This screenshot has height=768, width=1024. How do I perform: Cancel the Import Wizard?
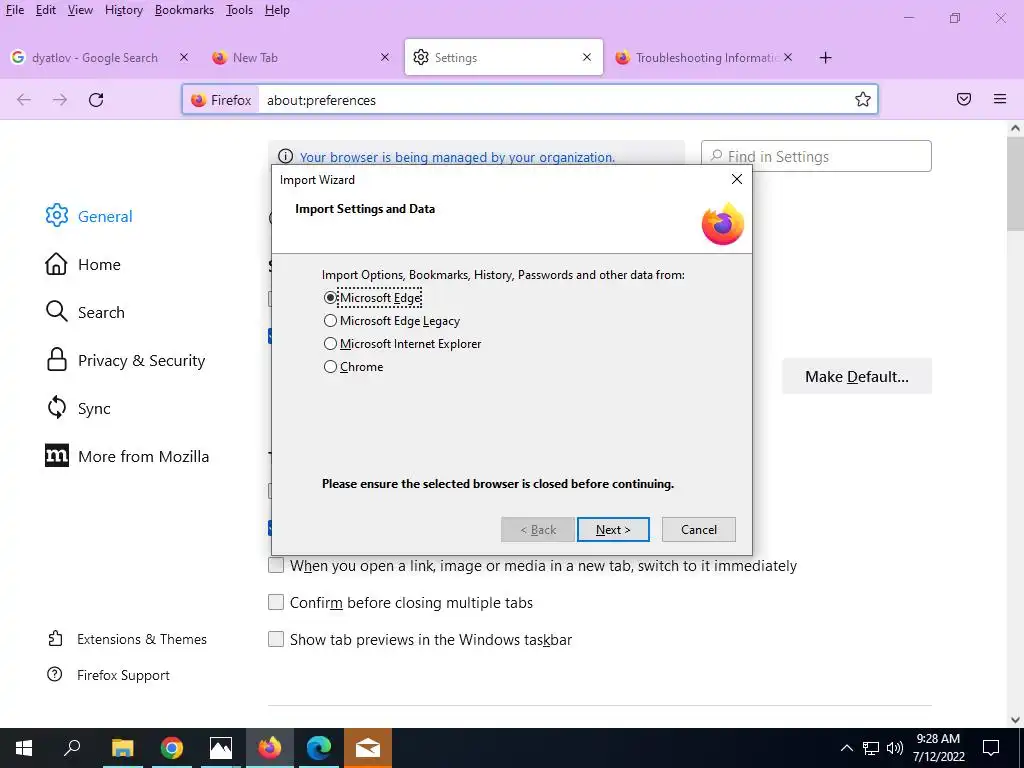click(x=699, y=530)
